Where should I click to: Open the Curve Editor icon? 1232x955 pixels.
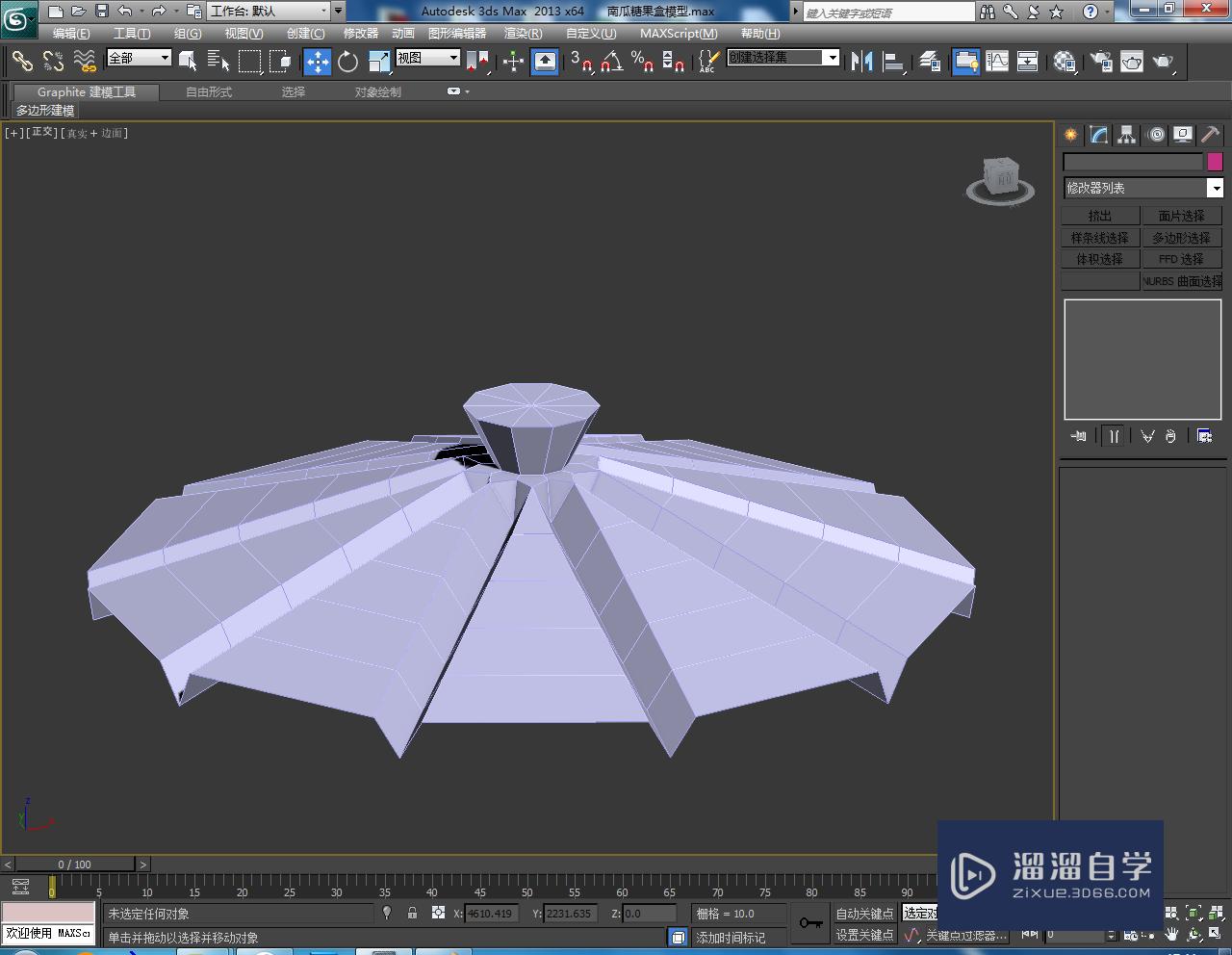click(x=997, y=62)
